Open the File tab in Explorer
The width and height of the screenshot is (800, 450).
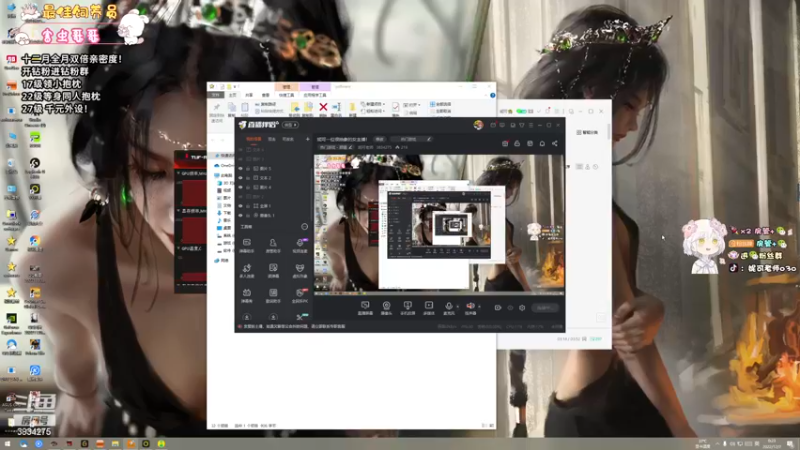click(x=216, y=95)
